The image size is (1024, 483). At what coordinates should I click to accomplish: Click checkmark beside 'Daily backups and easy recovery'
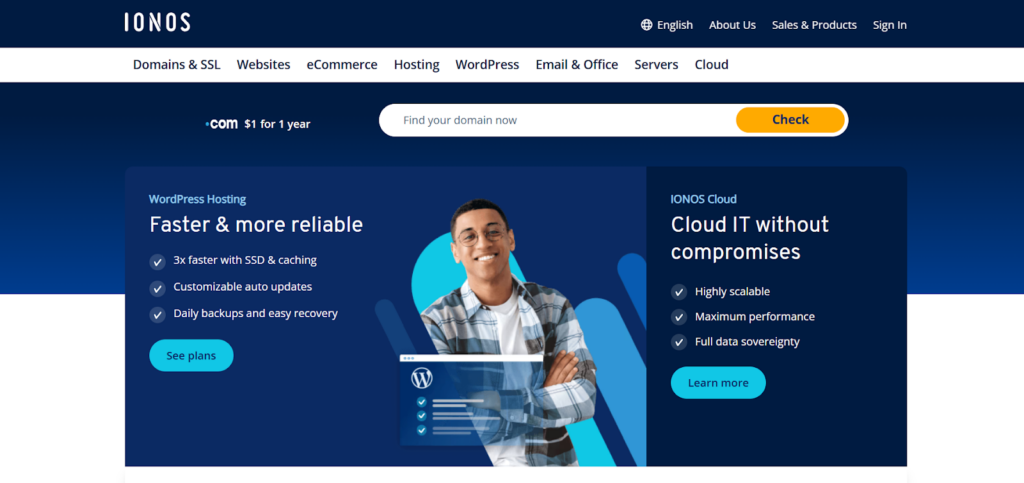[x=157, y=315]
